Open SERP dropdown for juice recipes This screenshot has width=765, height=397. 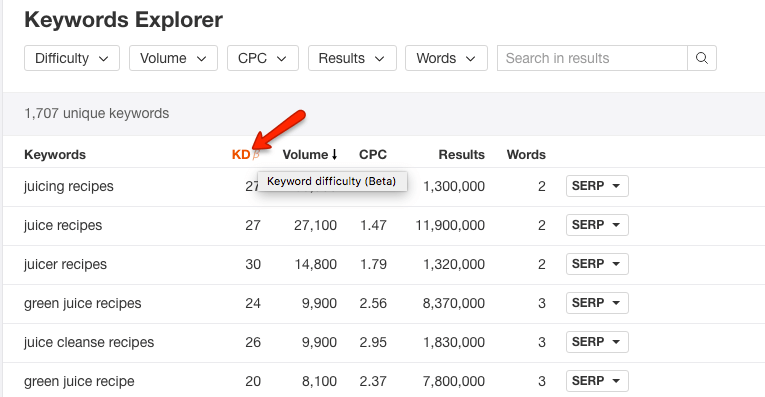[x=597, y=225]
